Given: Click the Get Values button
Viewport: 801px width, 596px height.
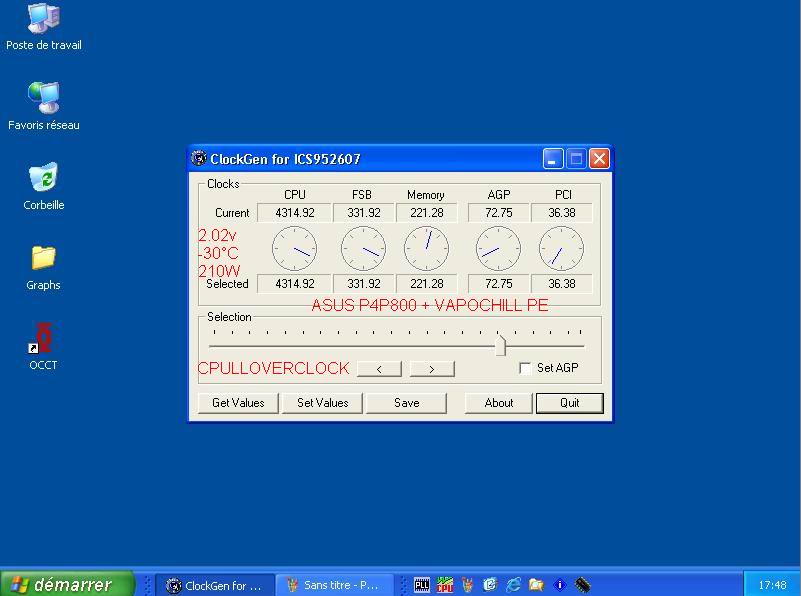Looking at the screenshot, I should [x=238, y=403].
